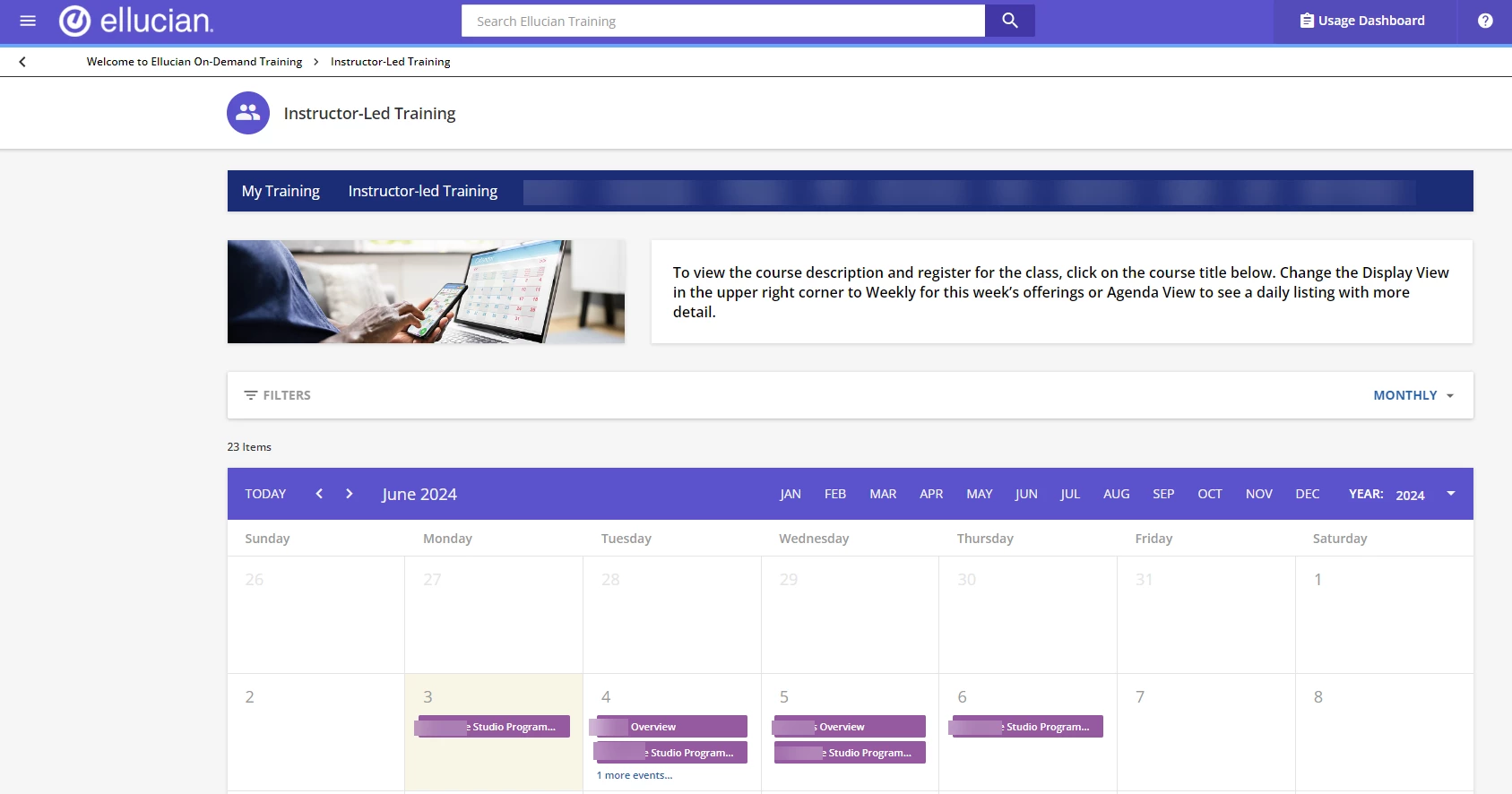Open the hamburger navigation menu
This screenshot has width=1512, height=794.
(x=28, y=21)
